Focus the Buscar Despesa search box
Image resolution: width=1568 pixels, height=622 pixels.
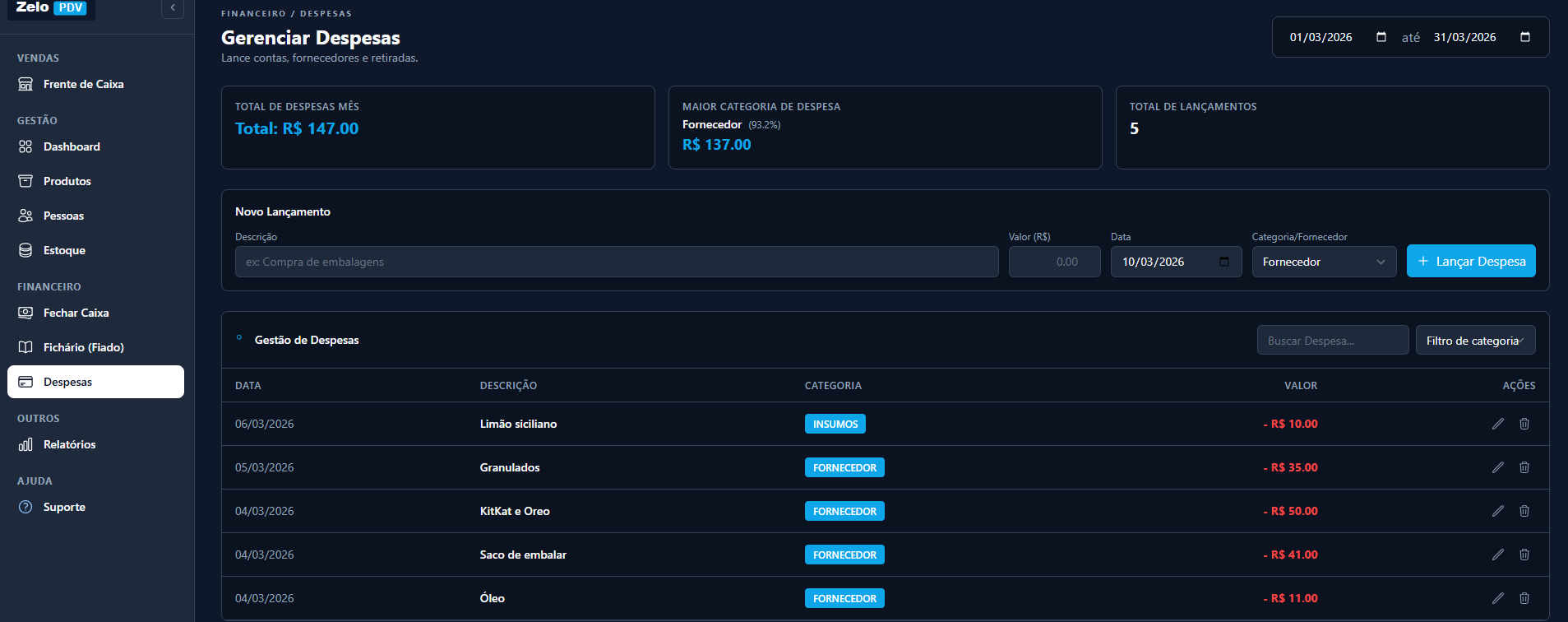click(1332, 341)
